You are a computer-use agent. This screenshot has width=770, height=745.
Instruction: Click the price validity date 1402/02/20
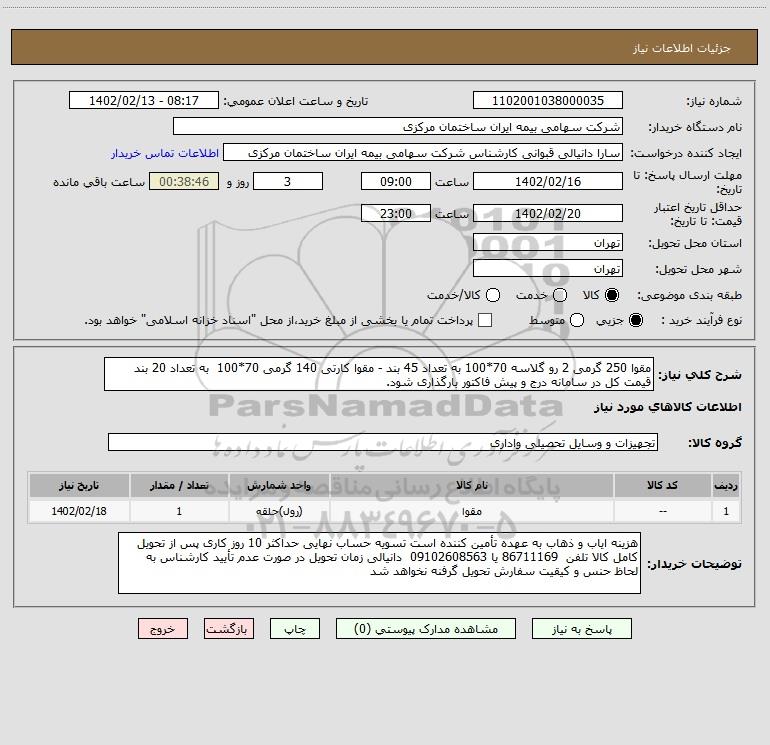(x=548, y=213)
